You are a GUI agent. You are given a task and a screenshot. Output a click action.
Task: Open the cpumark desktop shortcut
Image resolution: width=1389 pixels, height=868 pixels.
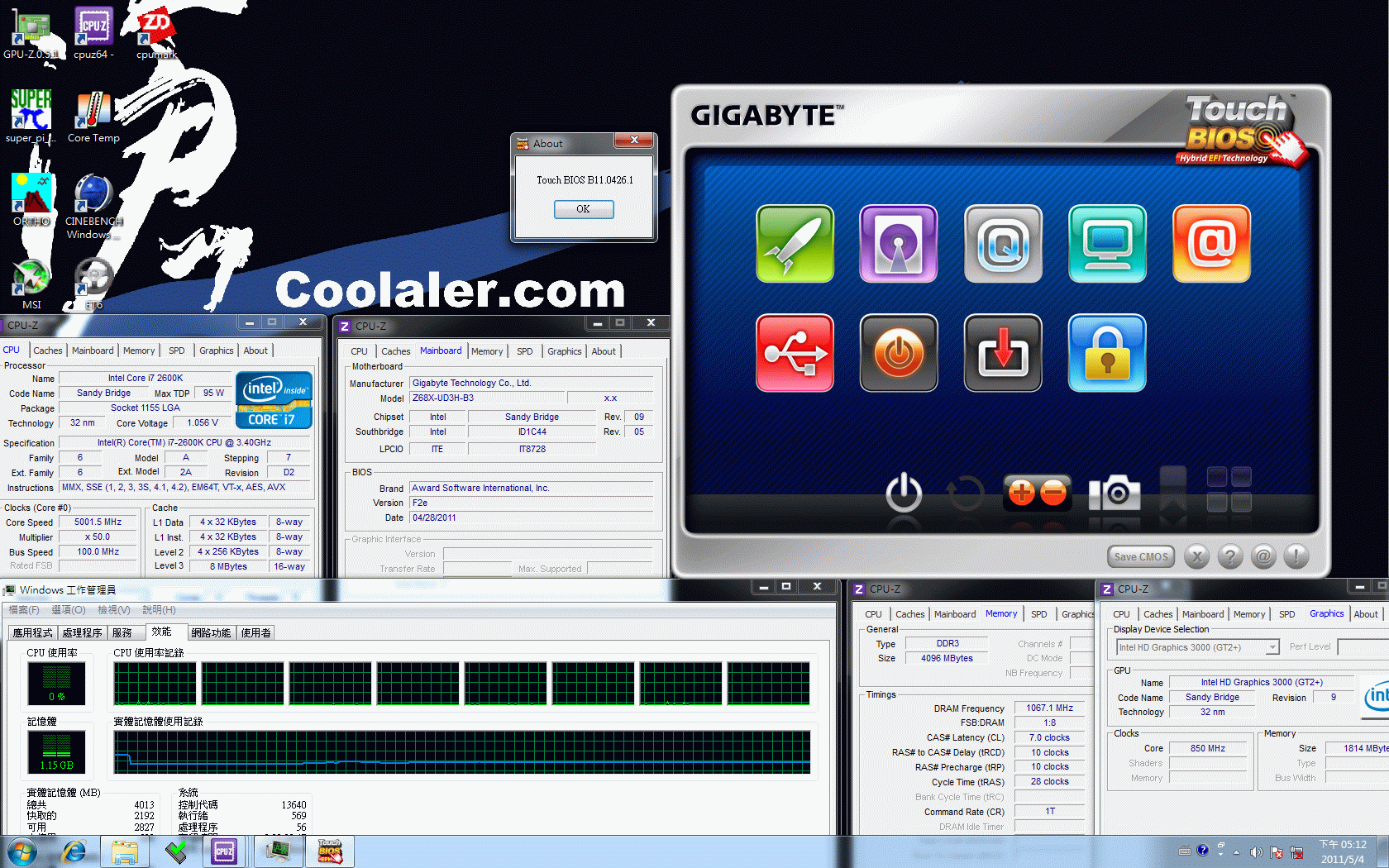156,33
